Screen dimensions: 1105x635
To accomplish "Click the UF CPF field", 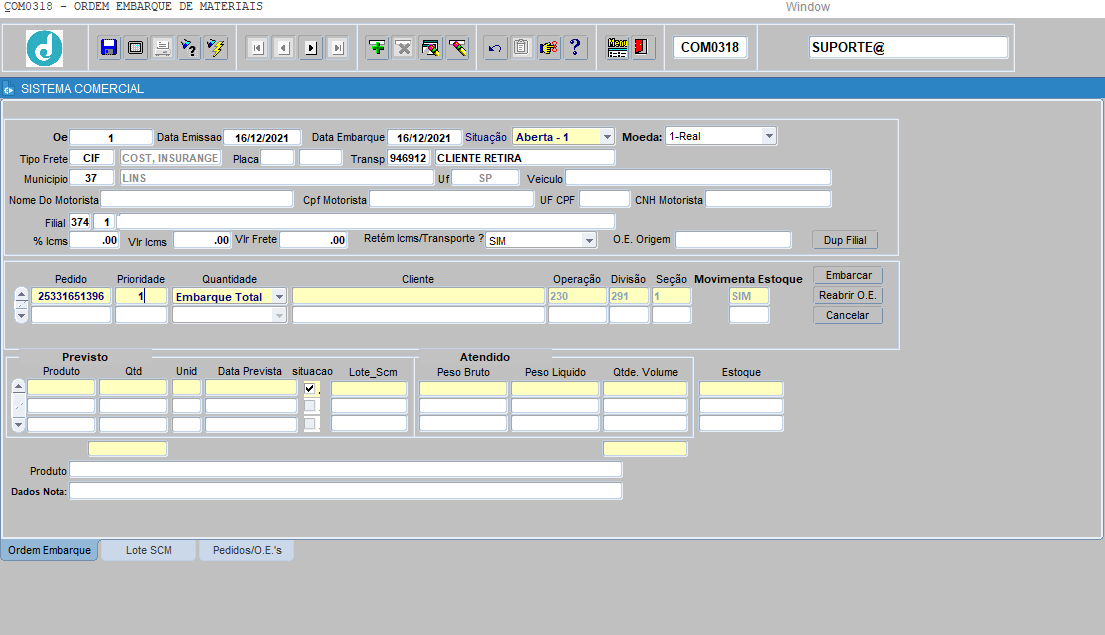I will point(604,199).
